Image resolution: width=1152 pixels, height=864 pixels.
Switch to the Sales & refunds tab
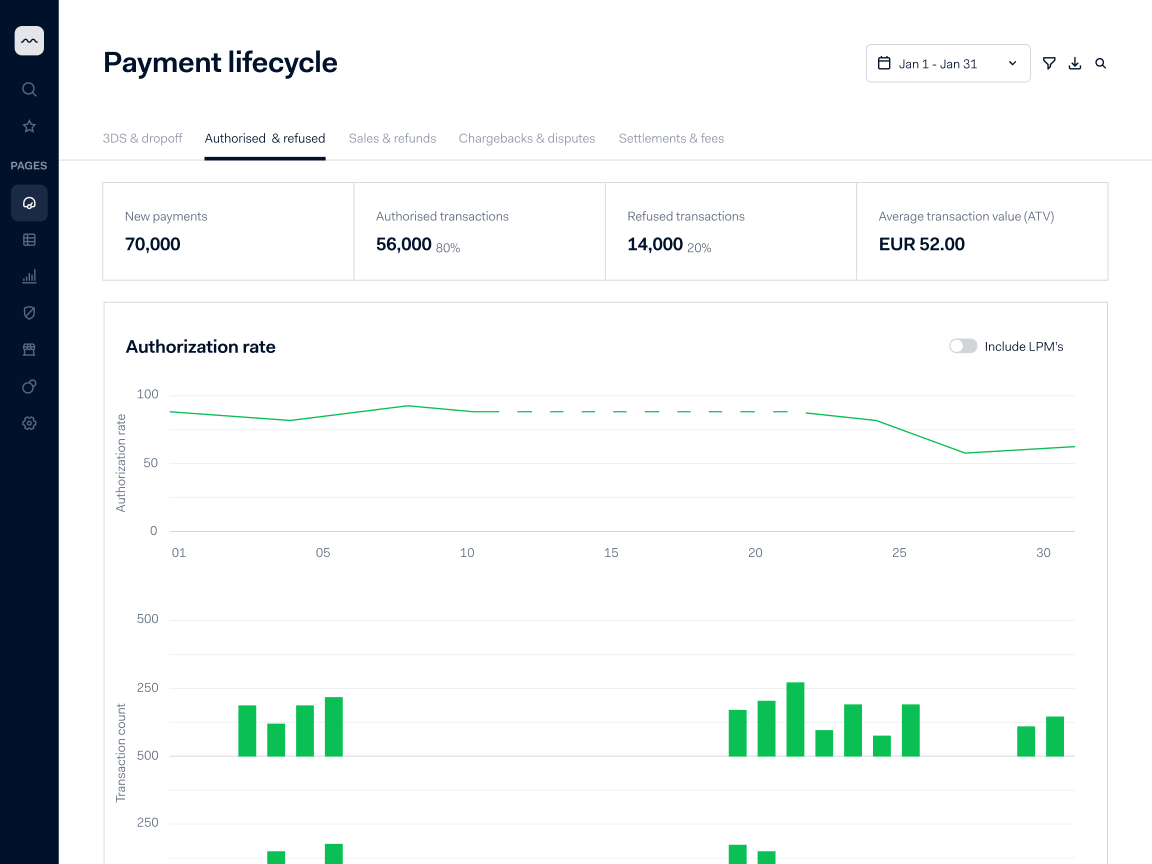point(392,138)
